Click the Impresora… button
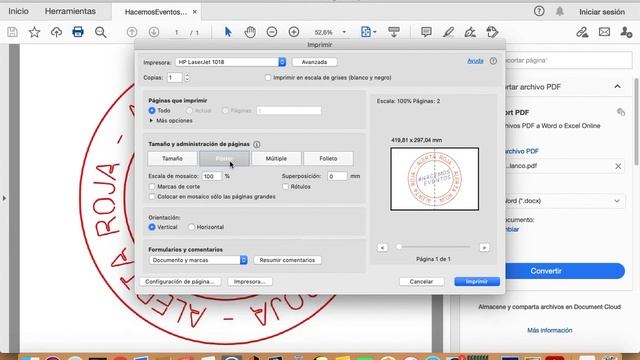Image resolution: width=640 pixels, height=360 pixels. (250, 282)
